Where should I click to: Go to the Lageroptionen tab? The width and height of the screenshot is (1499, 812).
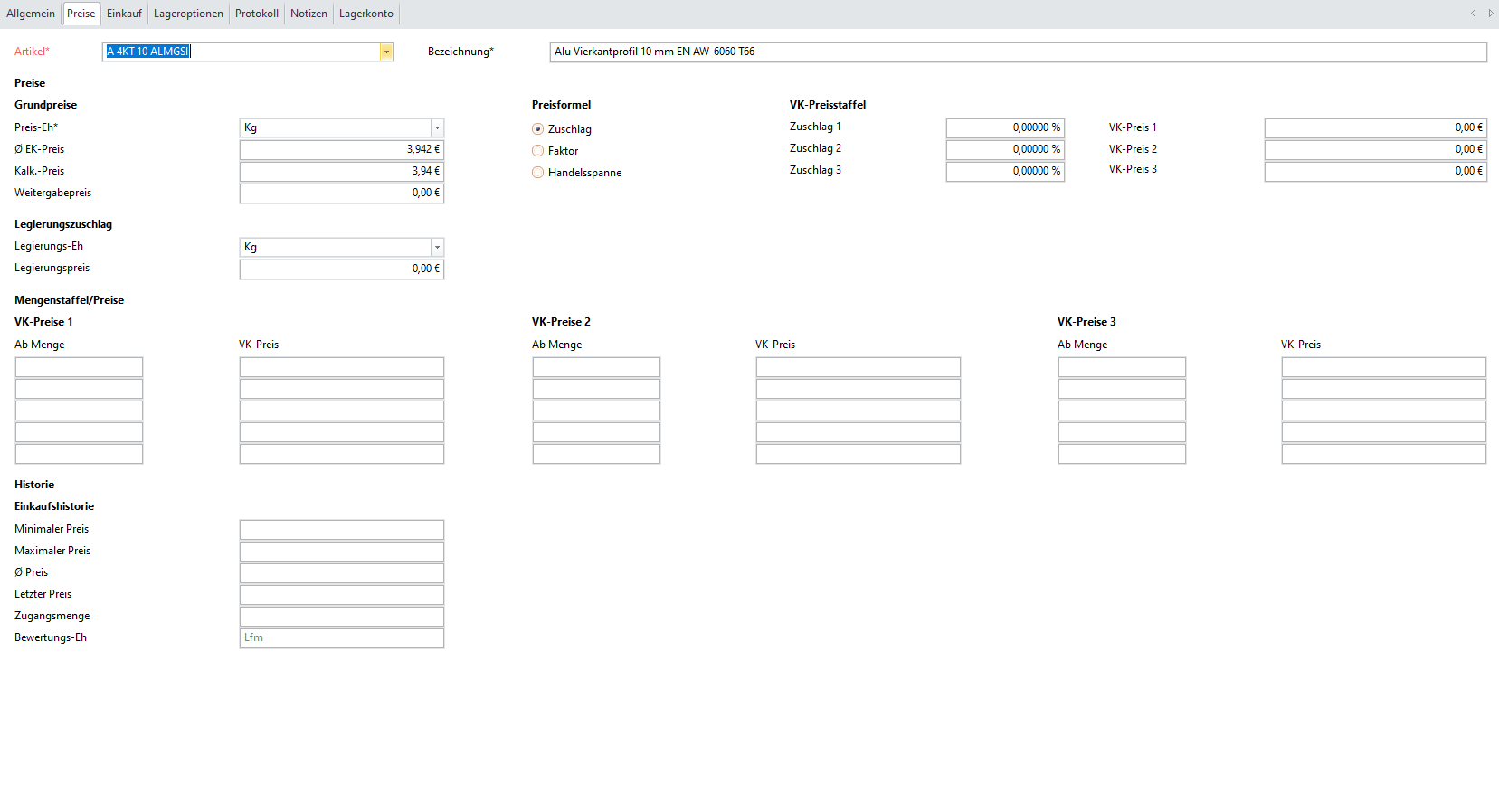[188, 14]
